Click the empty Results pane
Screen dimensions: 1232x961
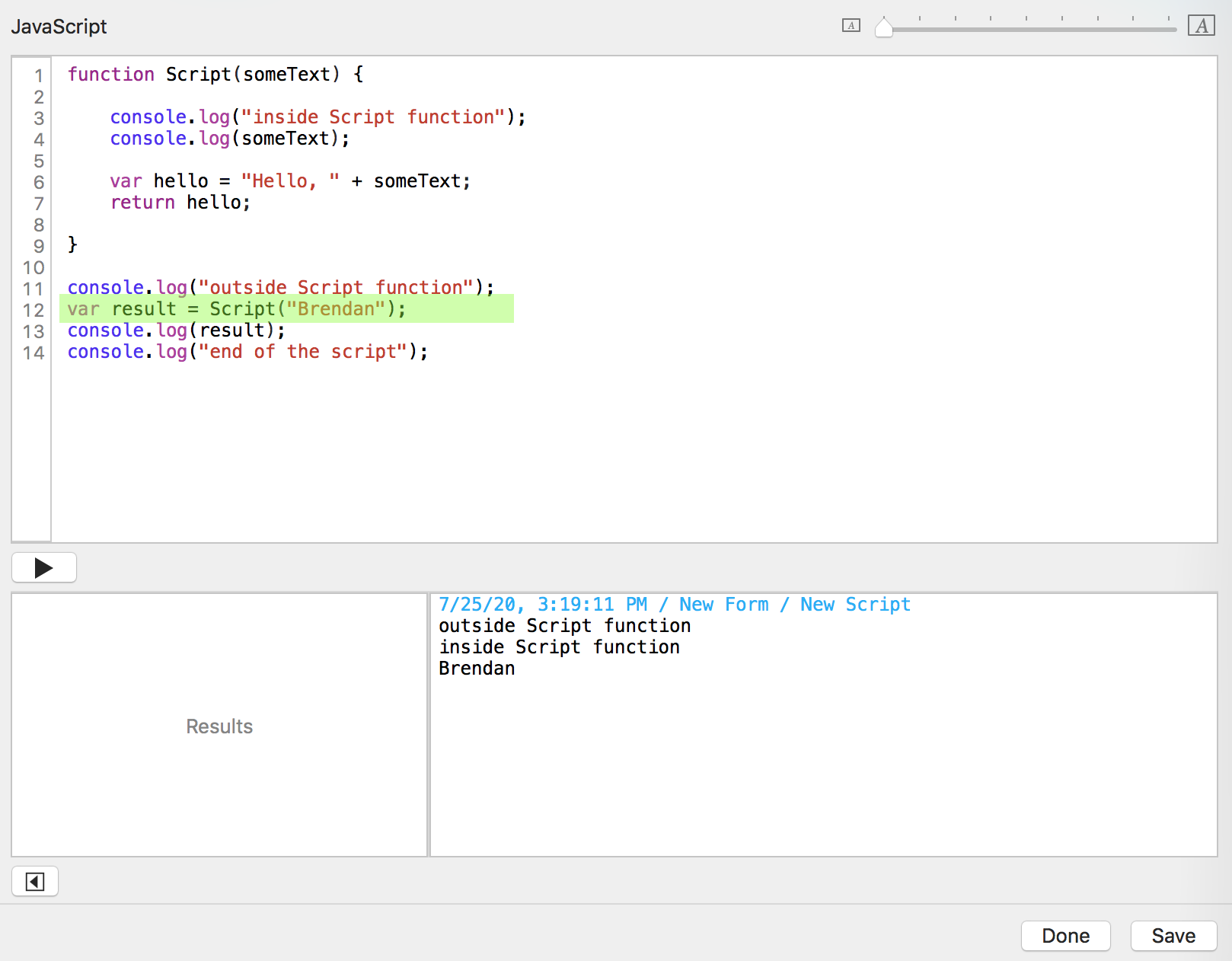coord(219,726)
